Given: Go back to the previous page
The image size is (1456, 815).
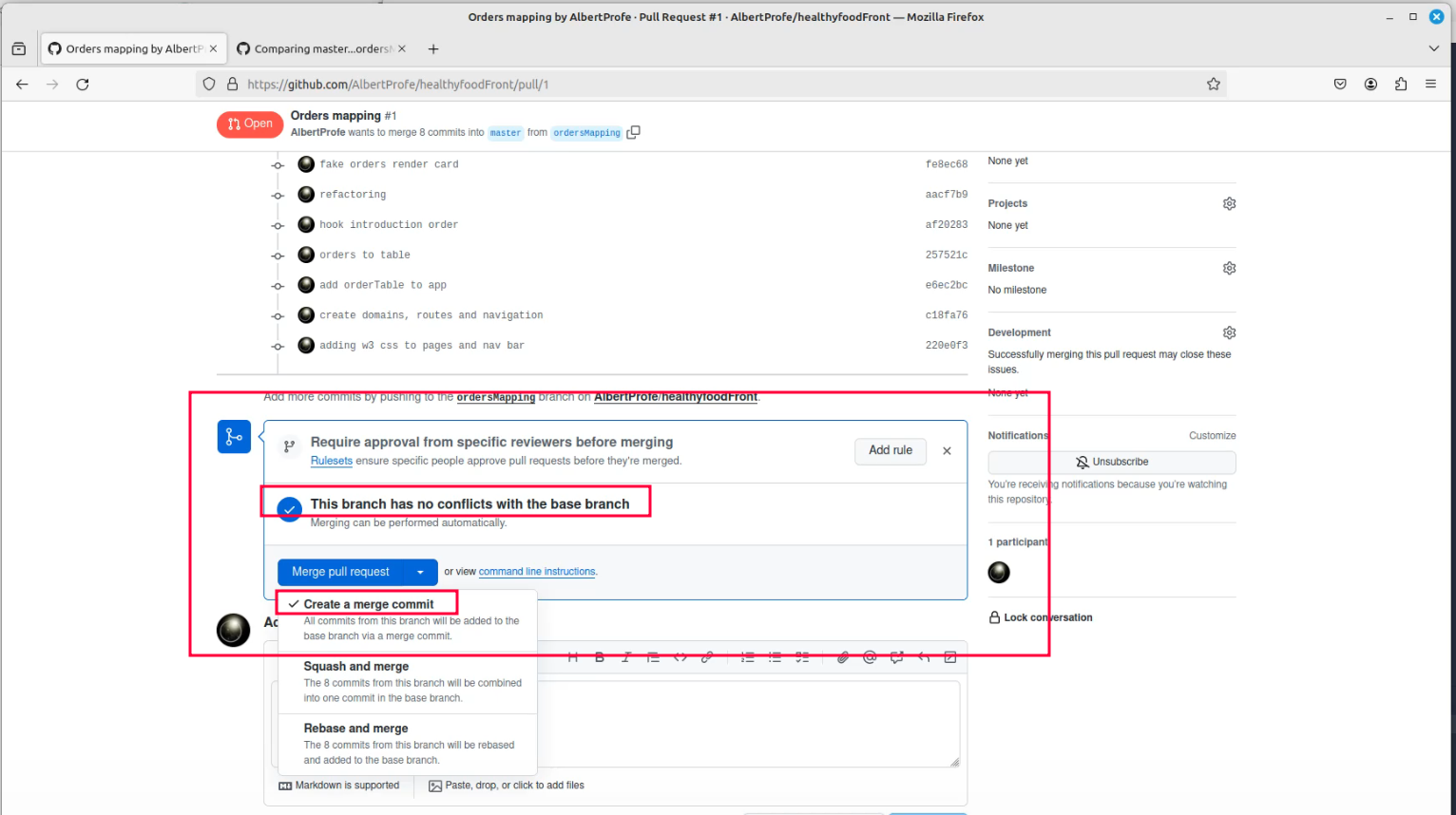Looking at the screenshot, I should pyautogui.click(x=22, y=84).
